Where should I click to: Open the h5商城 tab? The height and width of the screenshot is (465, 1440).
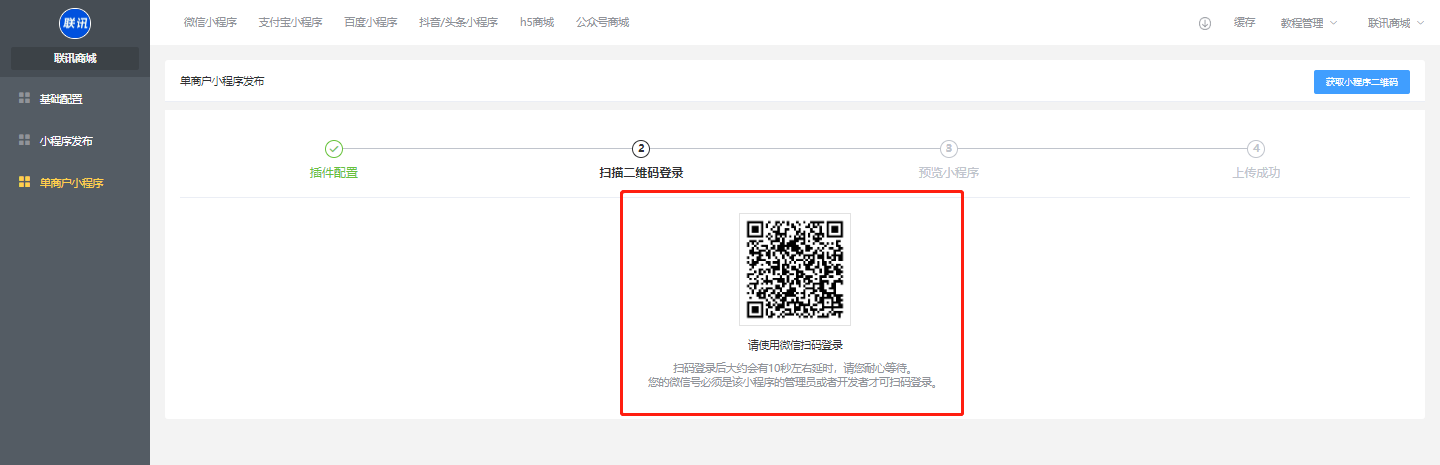click(537, 22)
